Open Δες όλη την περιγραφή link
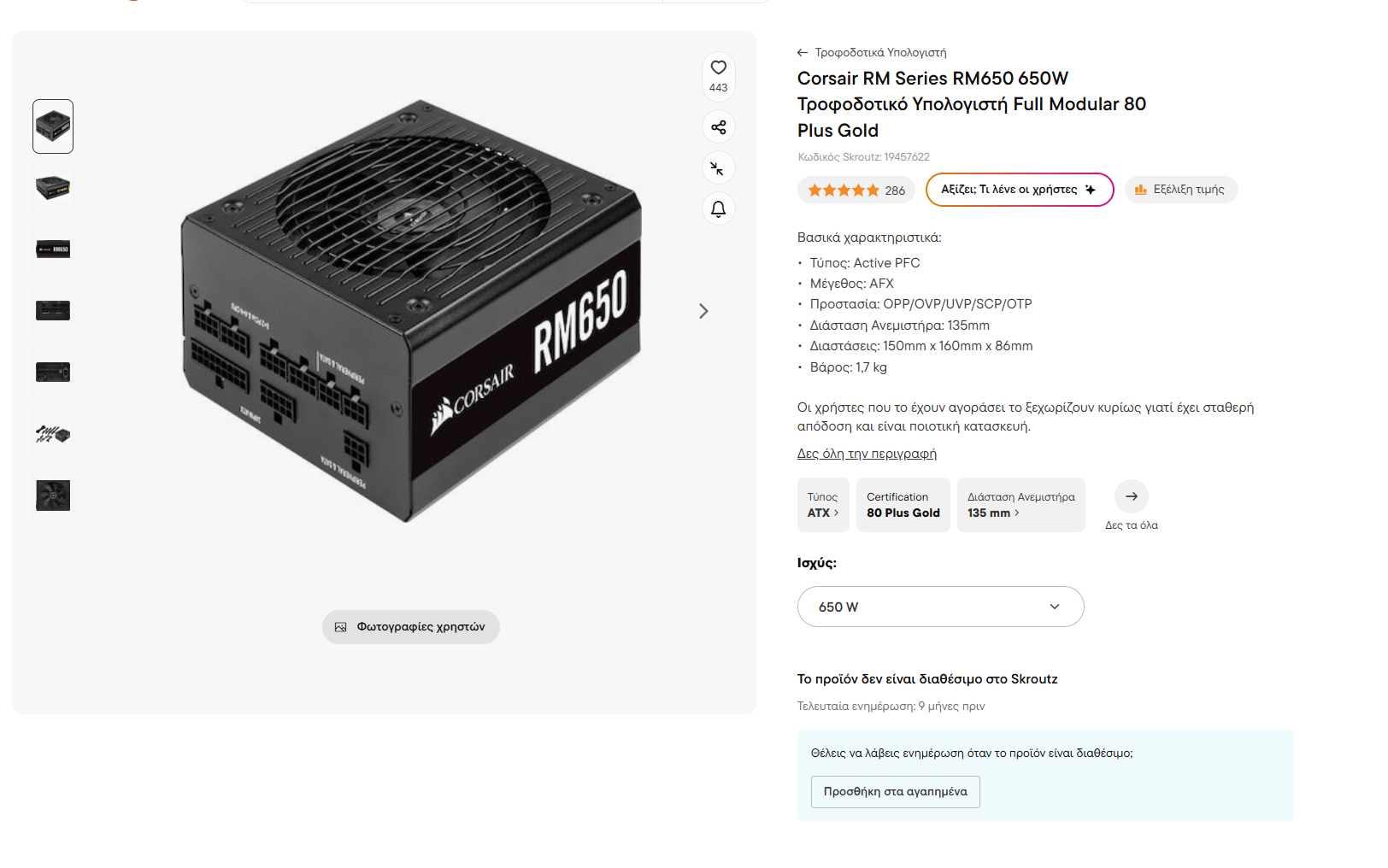 pyautogui.click(x=867, y=454)
